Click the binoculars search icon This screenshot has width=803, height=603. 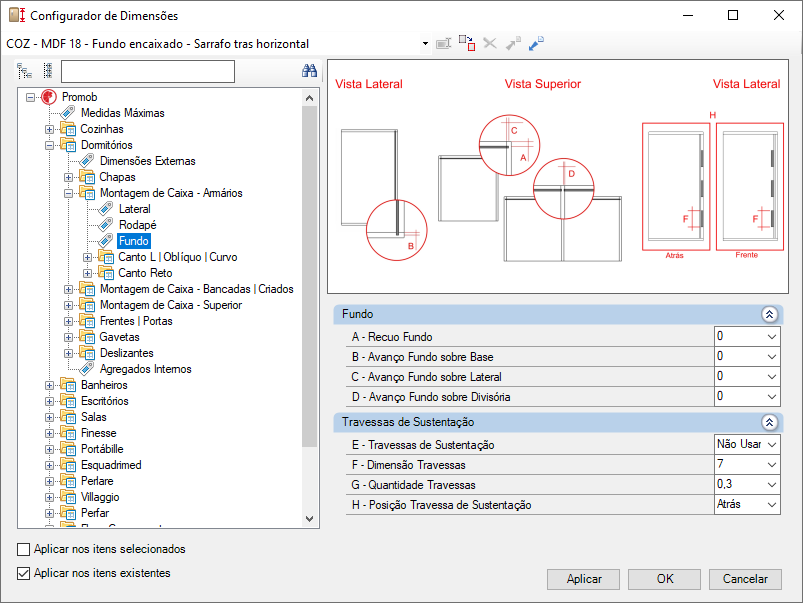click(x=309, y=71)
